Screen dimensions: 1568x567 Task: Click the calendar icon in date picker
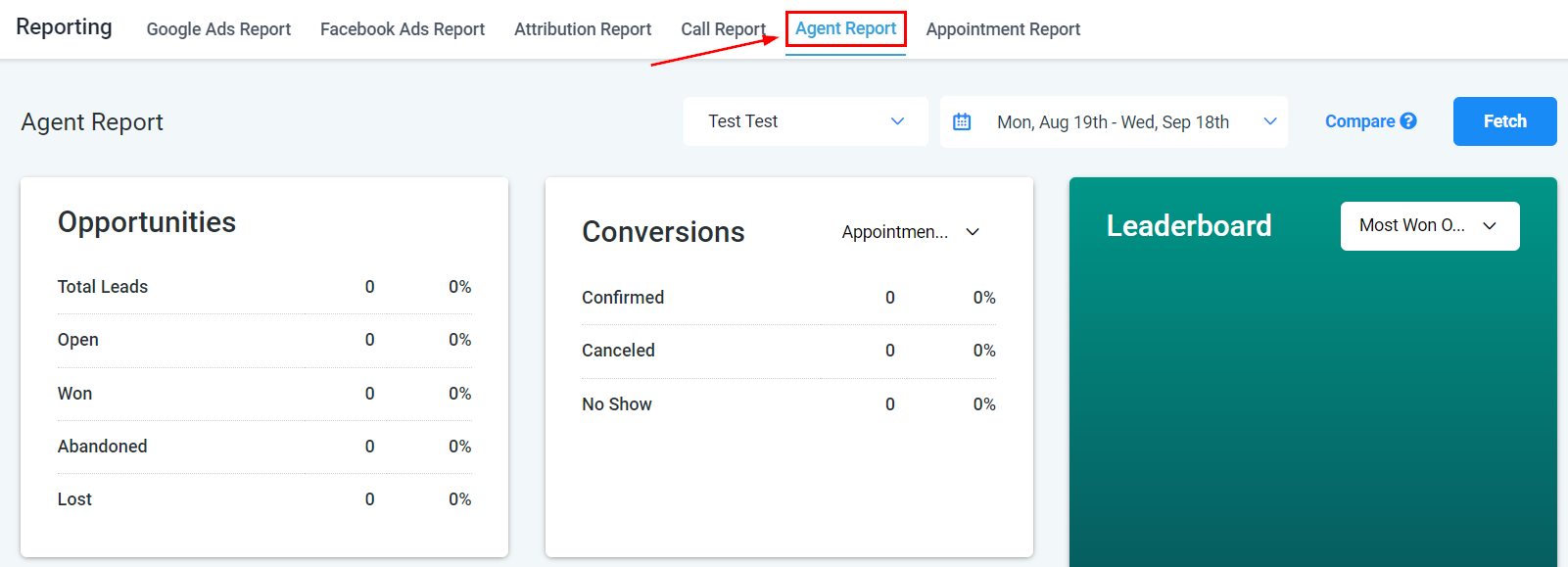[962, 121]
